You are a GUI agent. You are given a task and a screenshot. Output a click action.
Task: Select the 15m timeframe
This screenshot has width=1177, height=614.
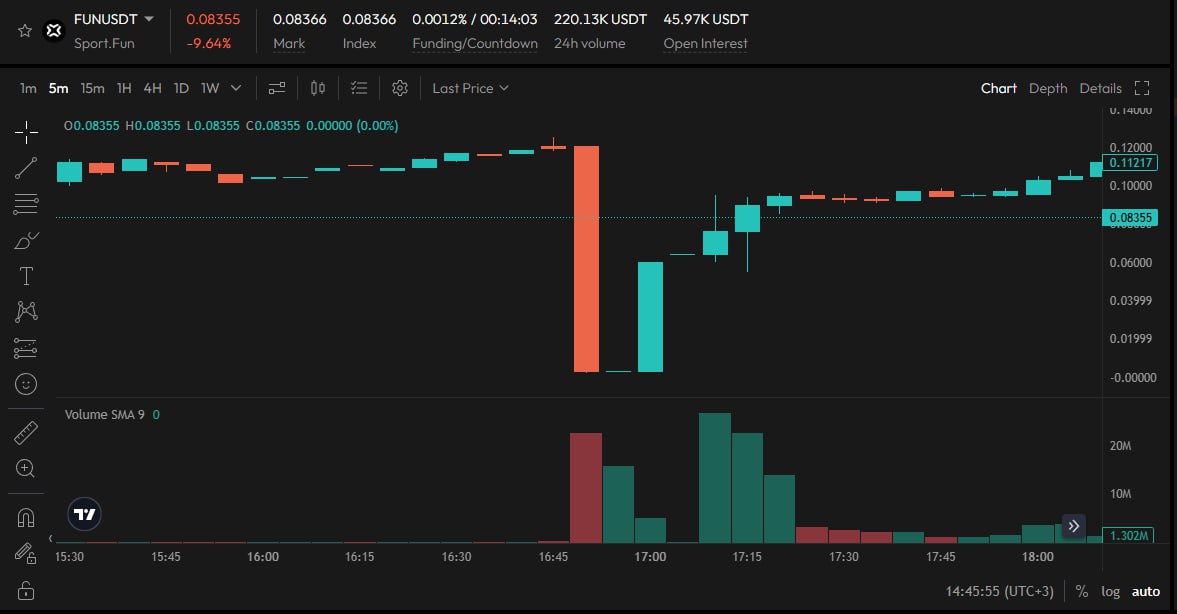[x=92, y=88]
